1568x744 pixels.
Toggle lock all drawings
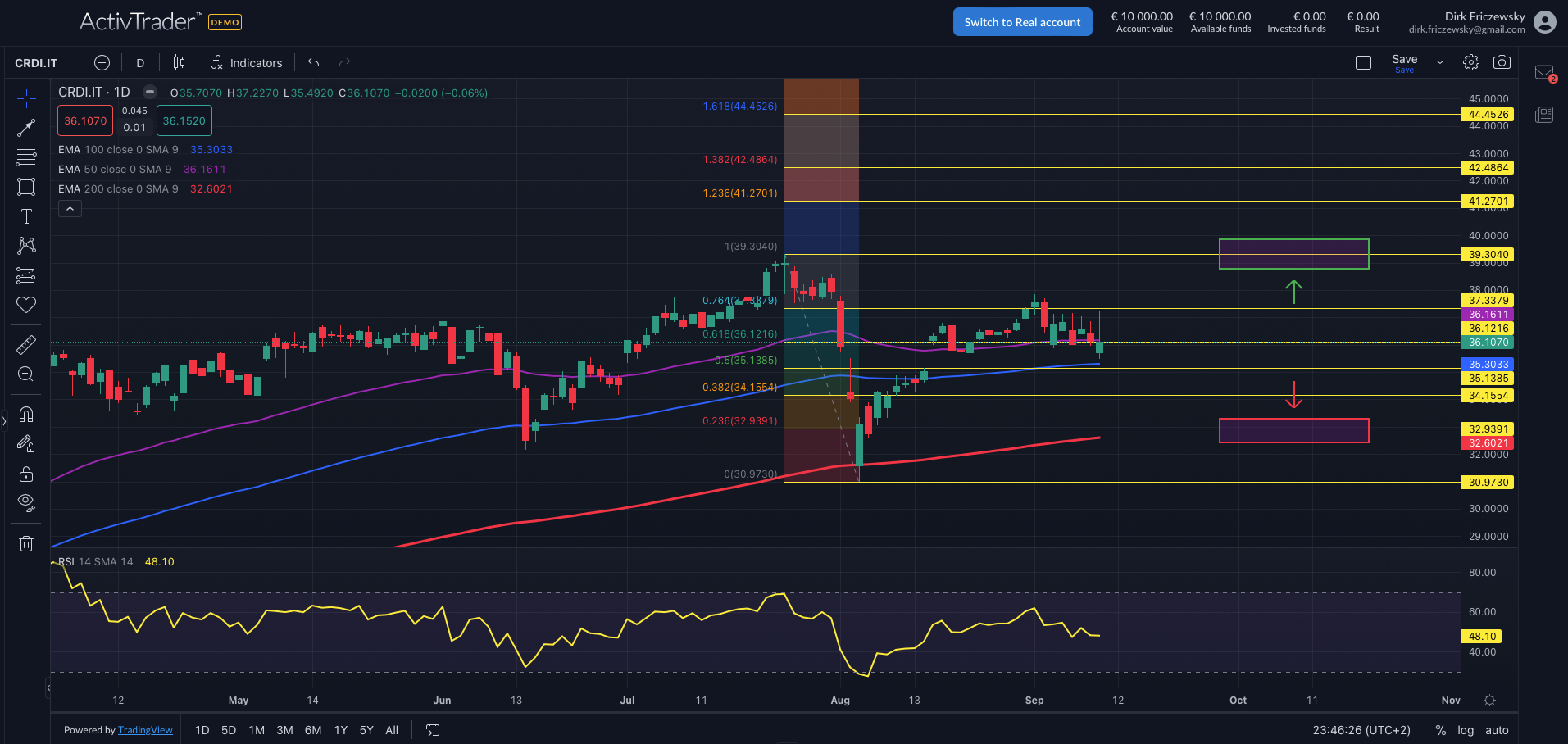pos(26,474)
